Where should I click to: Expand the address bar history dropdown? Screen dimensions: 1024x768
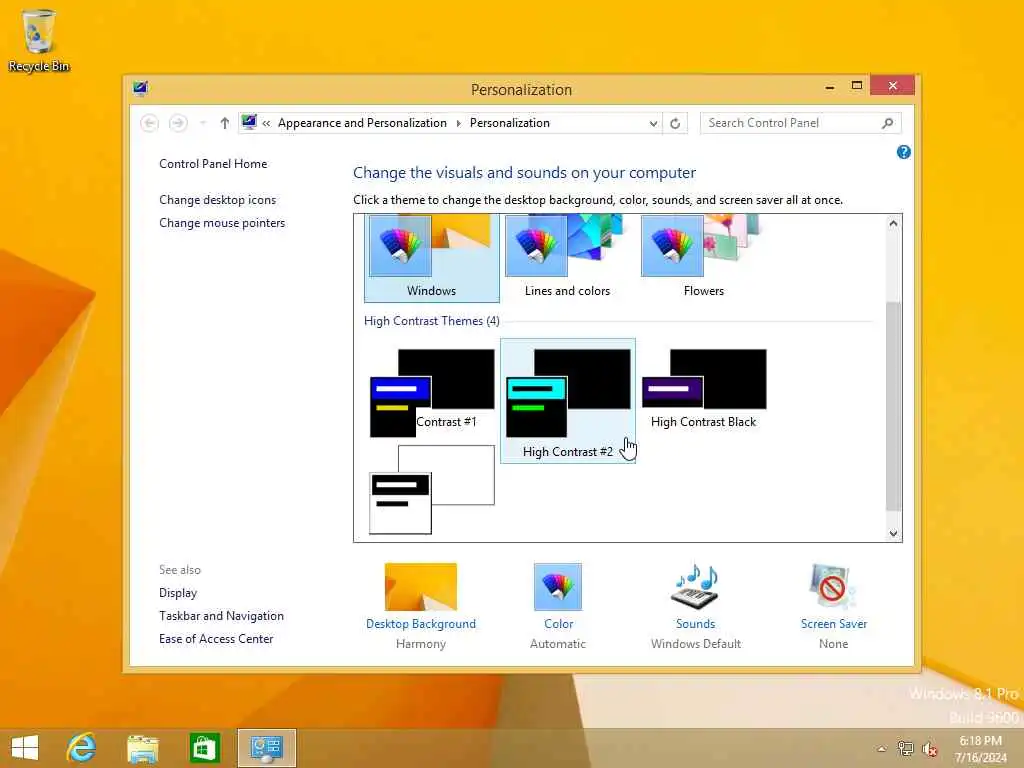coord(653,123)
